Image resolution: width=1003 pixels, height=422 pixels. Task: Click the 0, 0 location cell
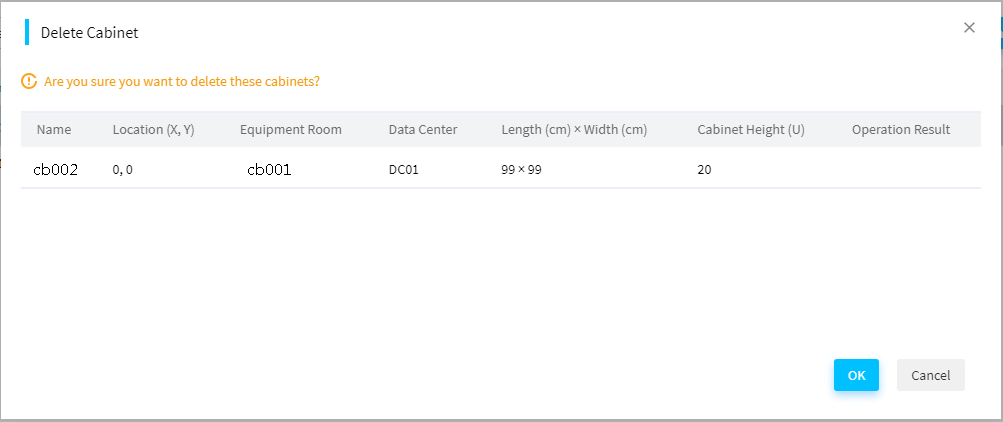(123, 170)
